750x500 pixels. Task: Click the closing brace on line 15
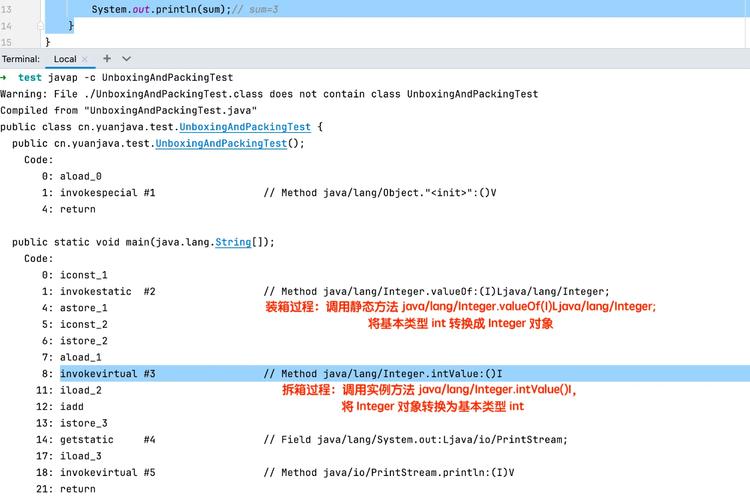point(47,42)
